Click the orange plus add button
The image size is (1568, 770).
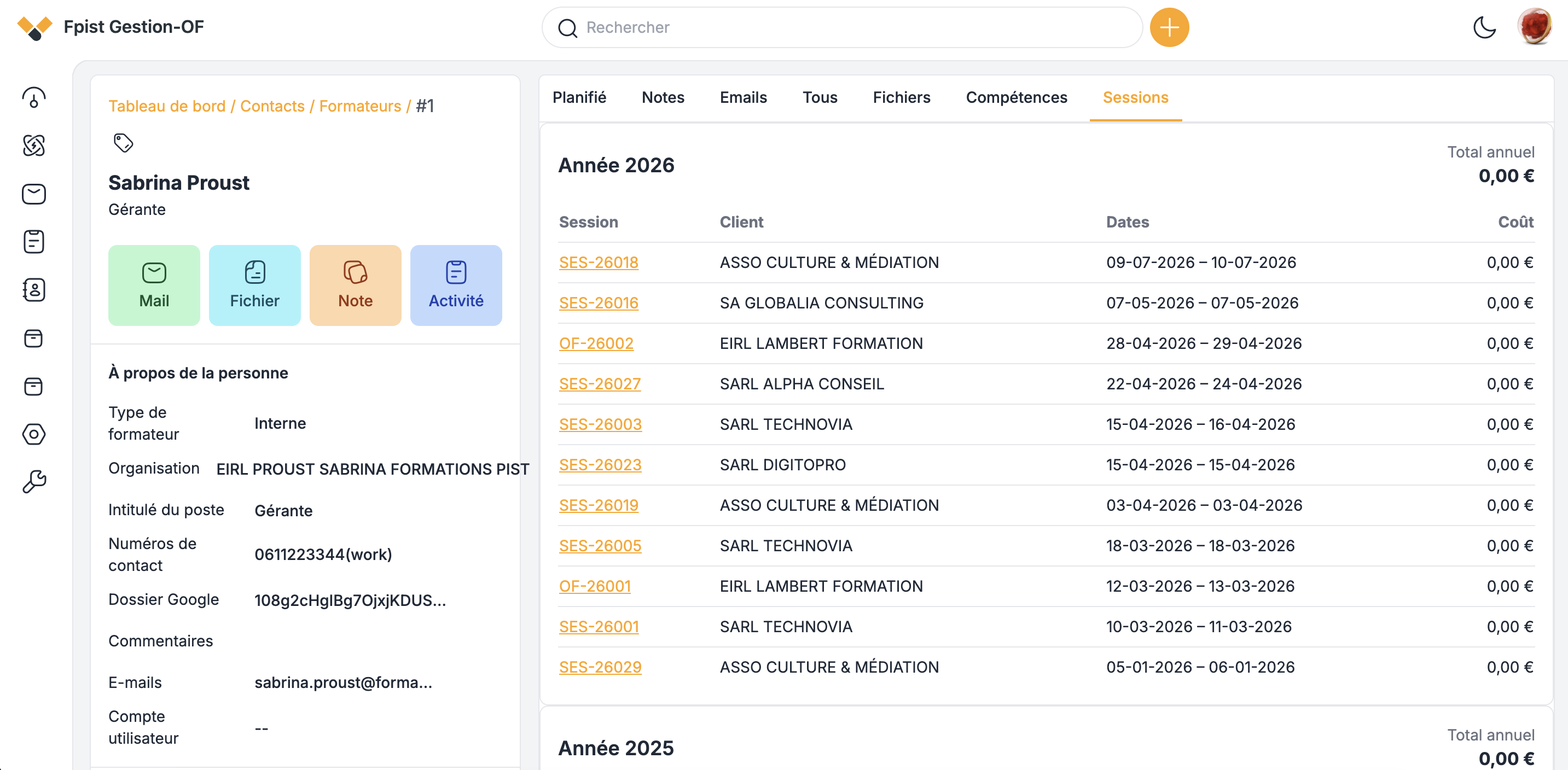1169,27
